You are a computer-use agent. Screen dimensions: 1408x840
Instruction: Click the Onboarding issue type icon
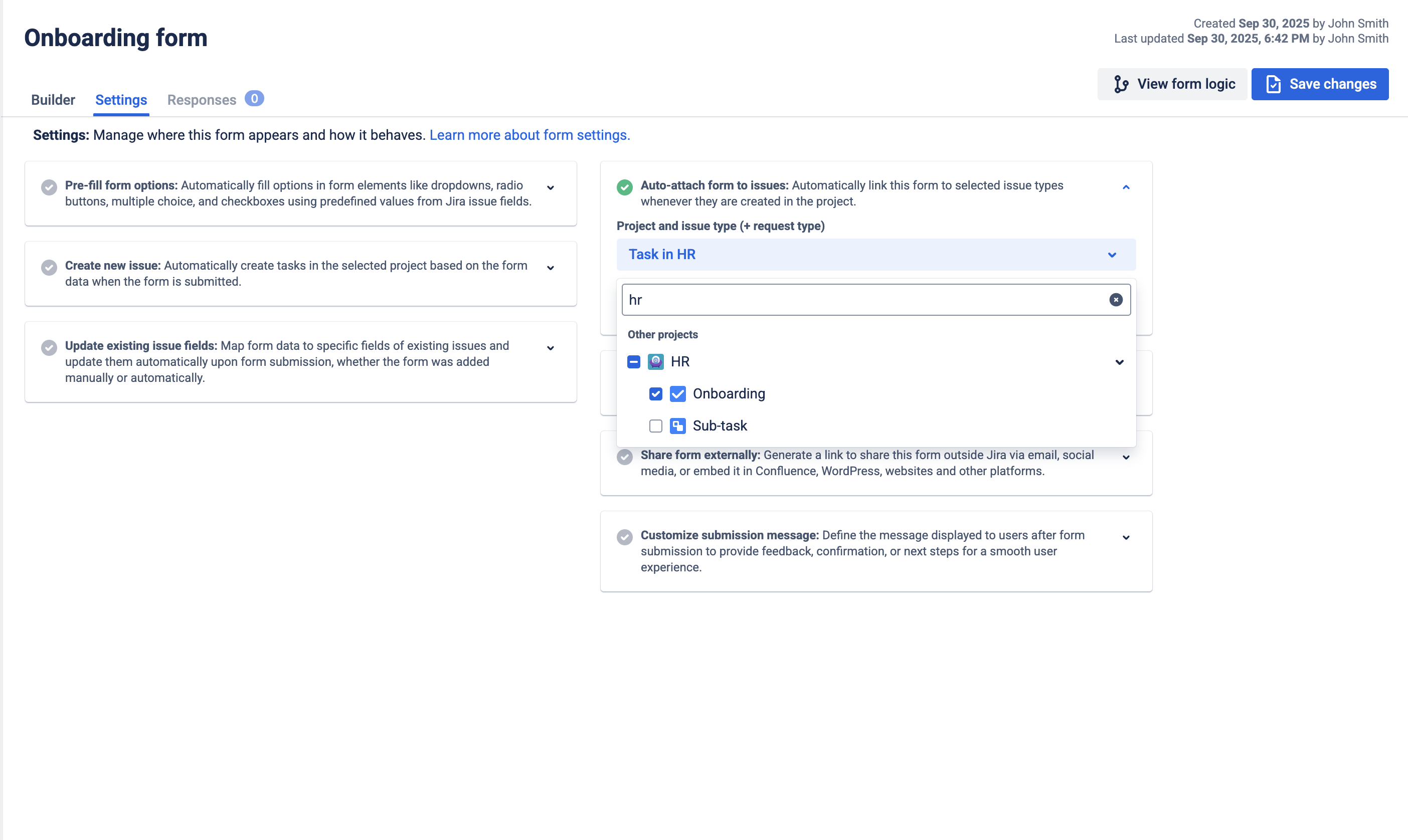point(677,393)
